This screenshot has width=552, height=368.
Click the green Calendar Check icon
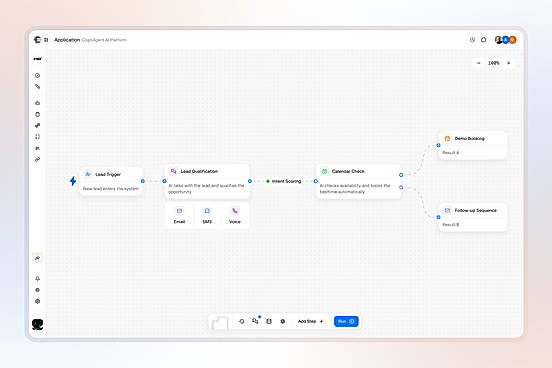(325, 171)
